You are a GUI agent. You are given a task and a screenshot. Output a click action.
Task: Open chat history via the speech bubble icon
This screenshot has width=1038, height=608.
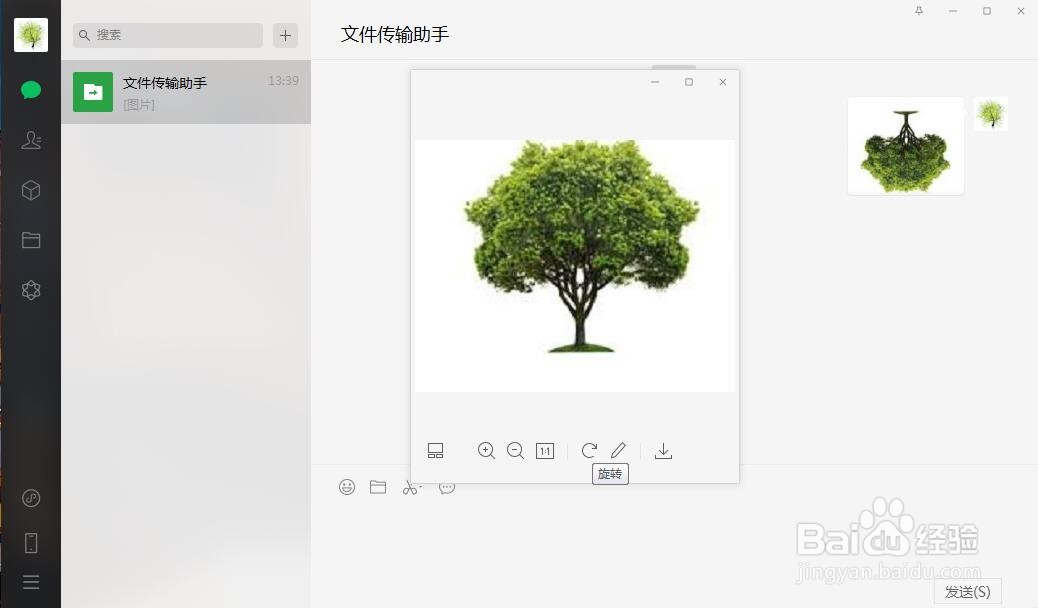click(x=447, y=487)
